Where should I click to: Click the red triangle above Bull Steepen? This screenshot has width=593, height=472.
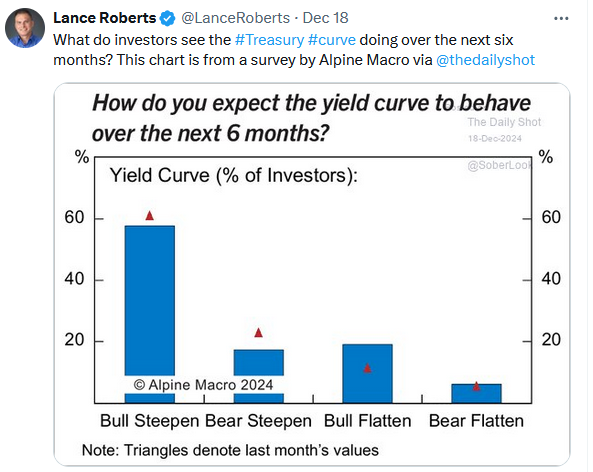click(x=150, y=216)
